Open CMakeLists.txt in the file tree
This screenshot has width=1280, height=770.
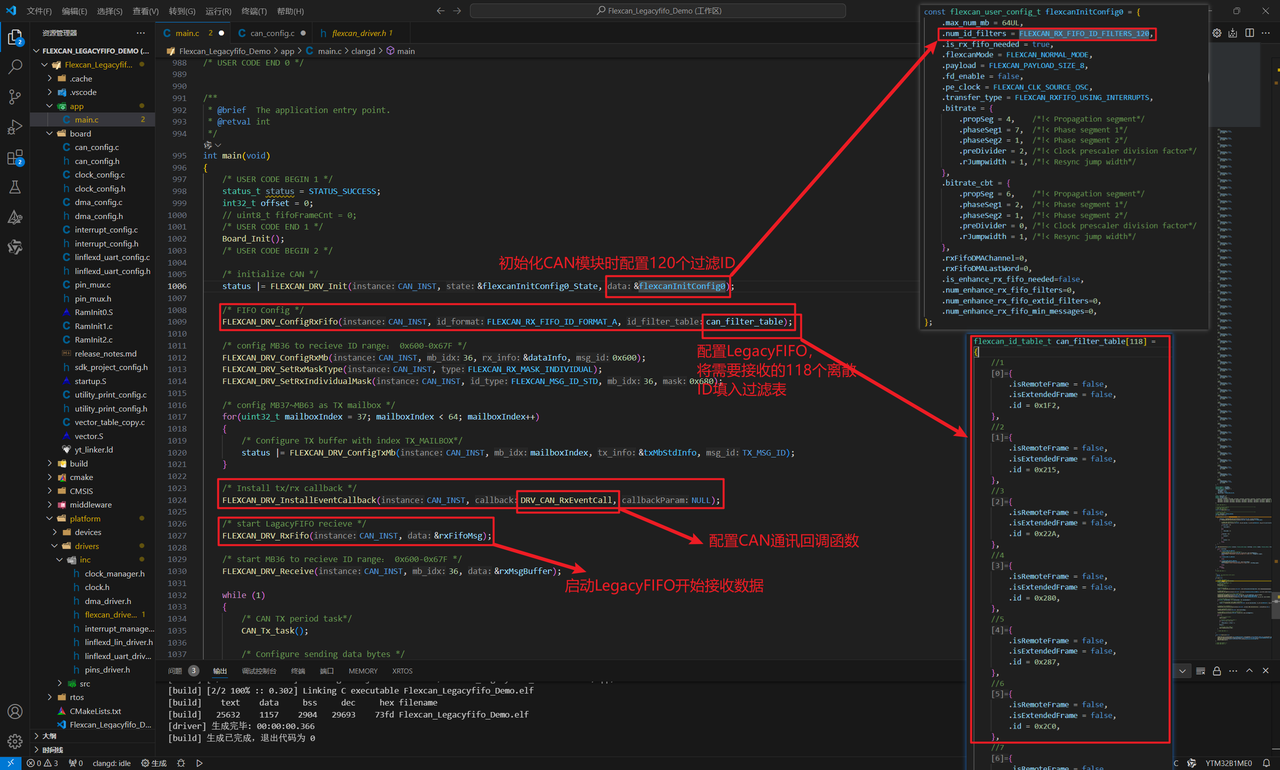point(95,711)
